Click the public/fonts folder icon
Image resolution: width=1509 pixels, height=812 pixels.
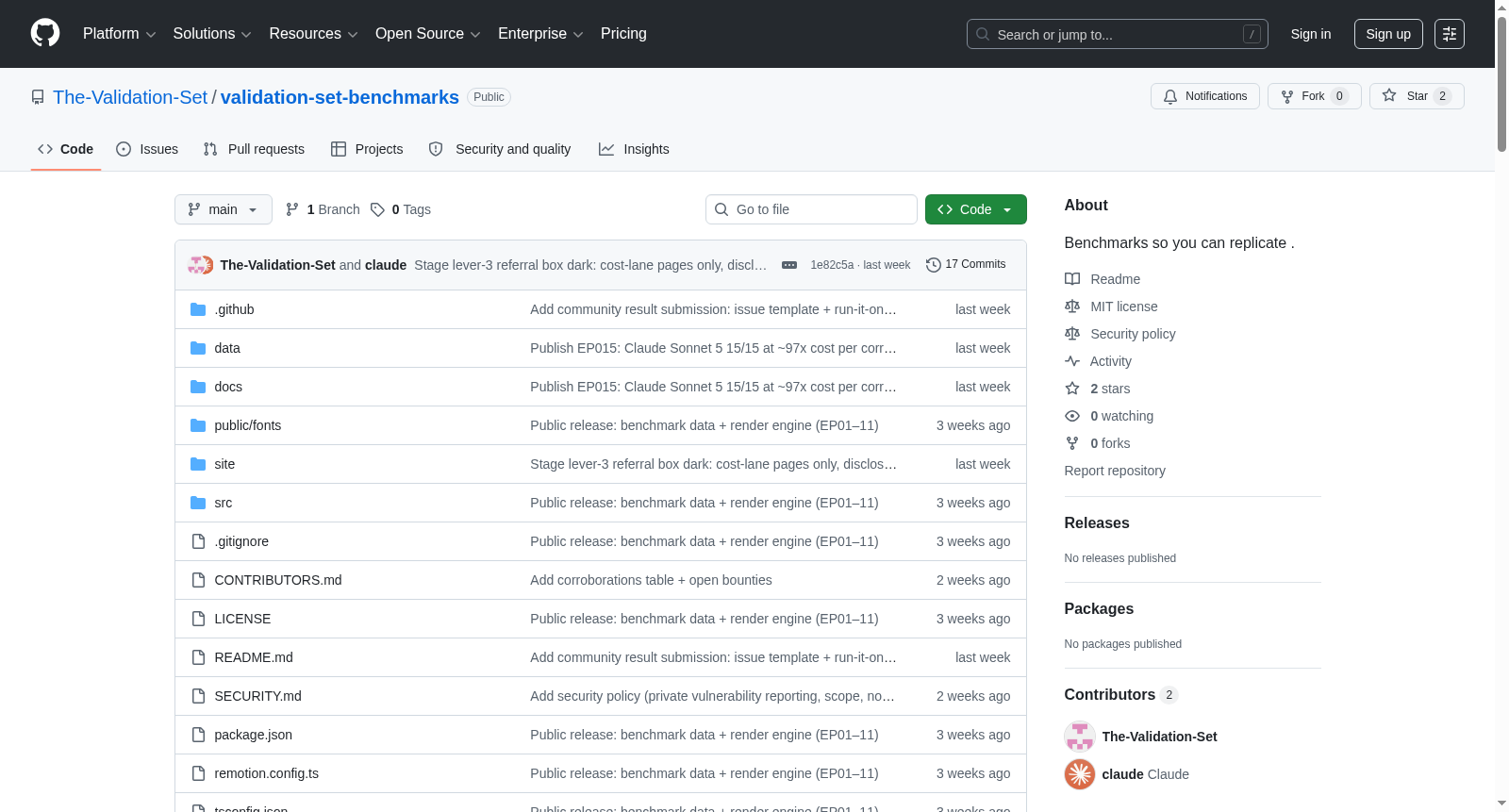pyautogui.click(x=198, y=425)
